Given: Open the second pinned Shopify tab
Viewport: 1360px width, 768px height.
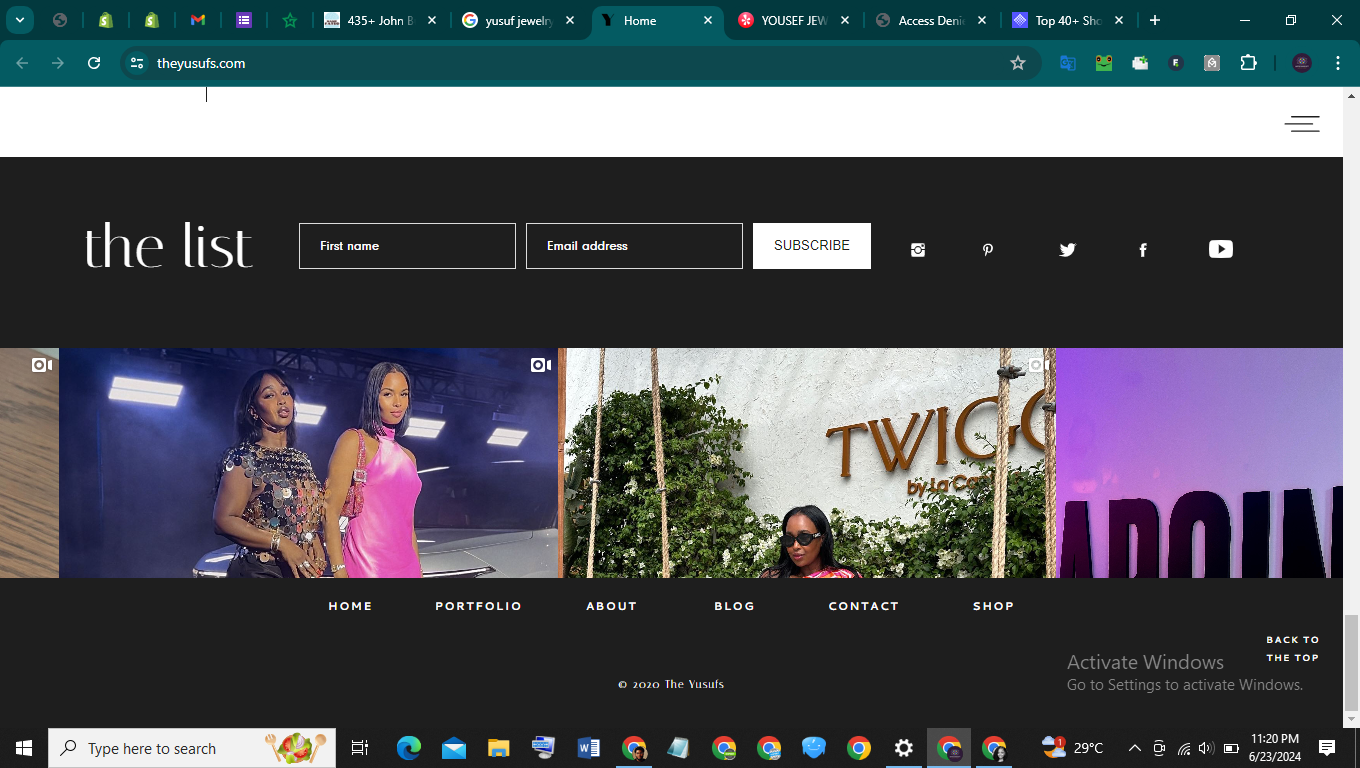Looking at the screenshot, I should coord(152,20).
